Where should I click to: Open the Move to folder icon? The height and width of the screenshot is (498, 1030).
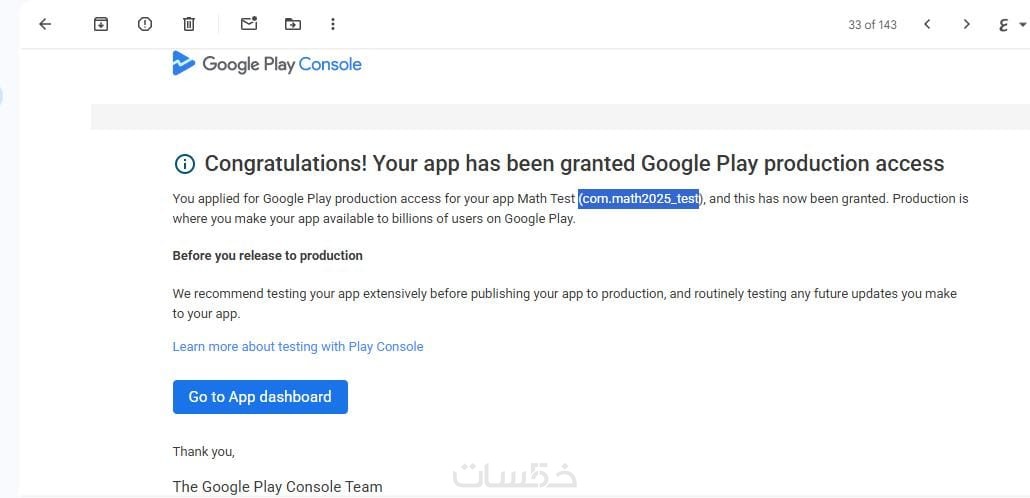(x=292, y=24)
